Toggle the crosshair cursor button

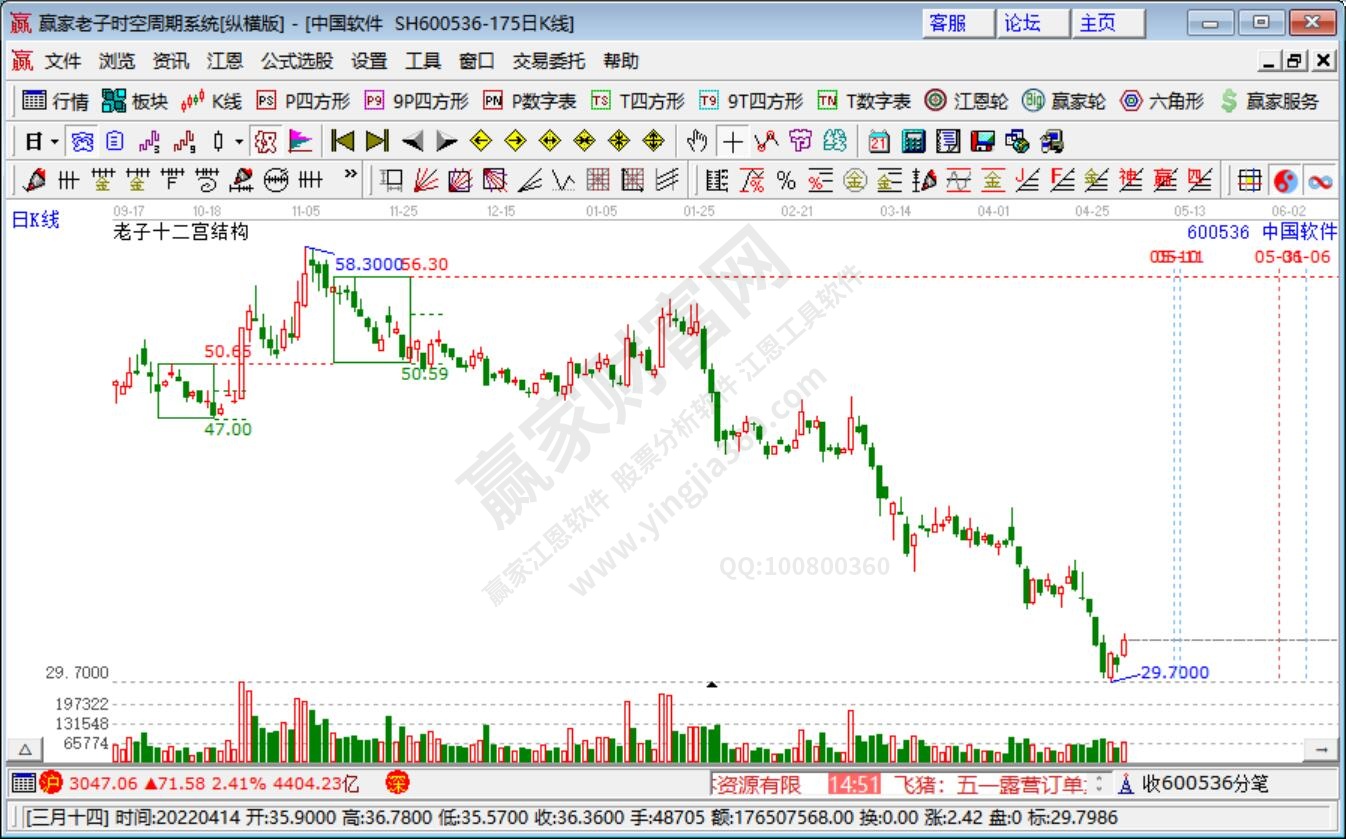(733, 141)
